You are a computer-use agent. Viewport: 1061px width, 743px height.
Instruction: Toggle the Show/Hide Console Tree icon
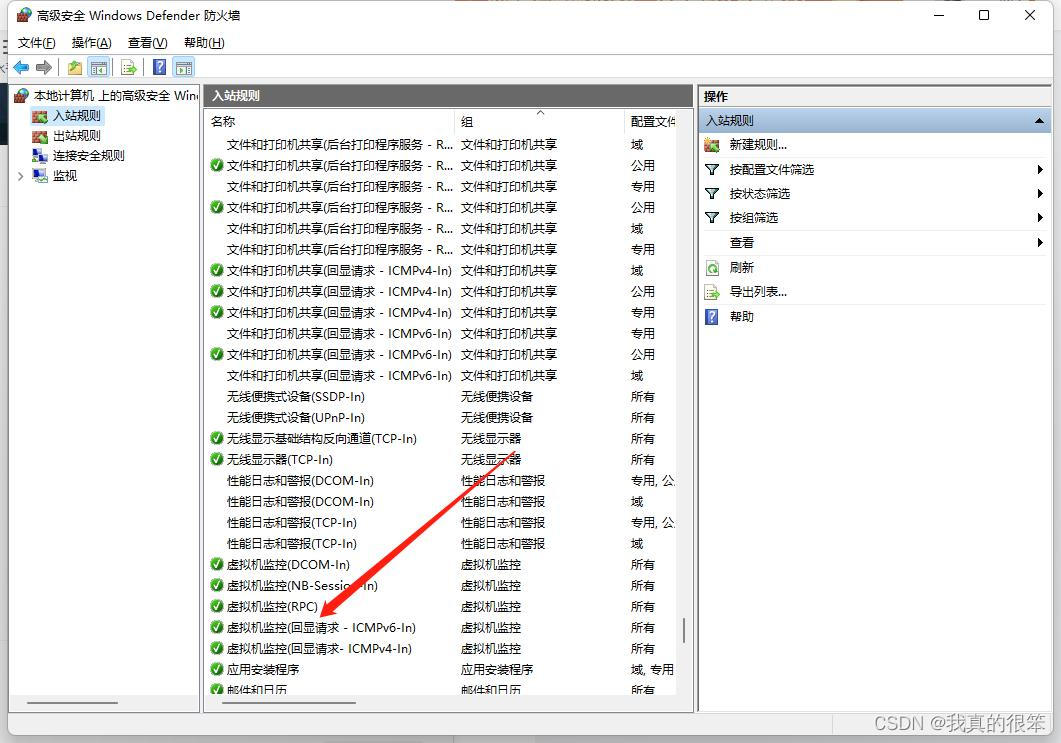coord(99,67)
